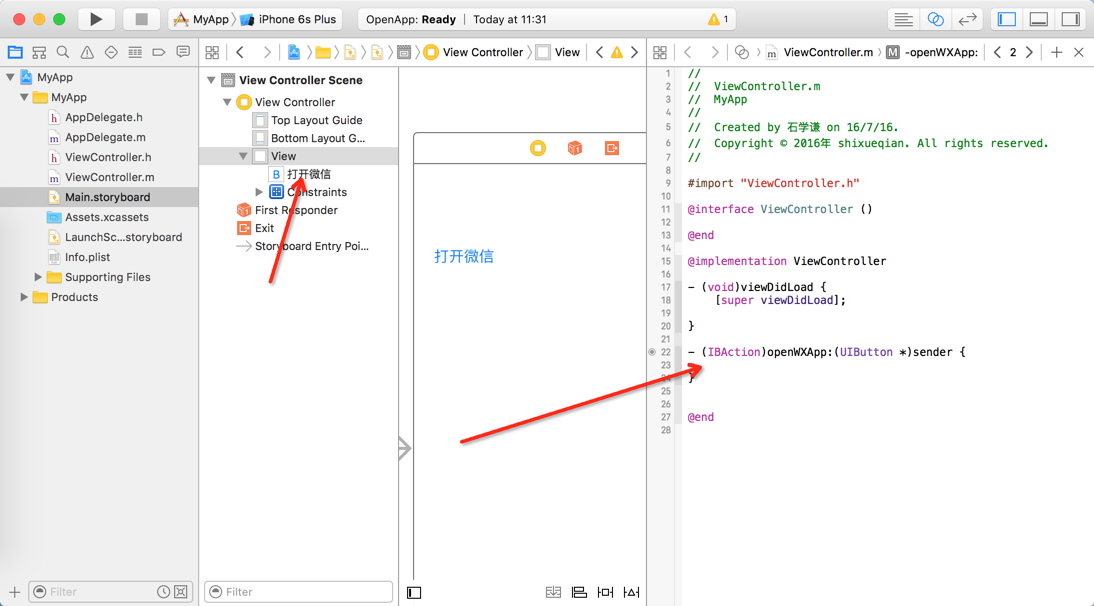The image size is (1094, 606).
Task: Select Exit icon in scene dock
Action: 612,148
